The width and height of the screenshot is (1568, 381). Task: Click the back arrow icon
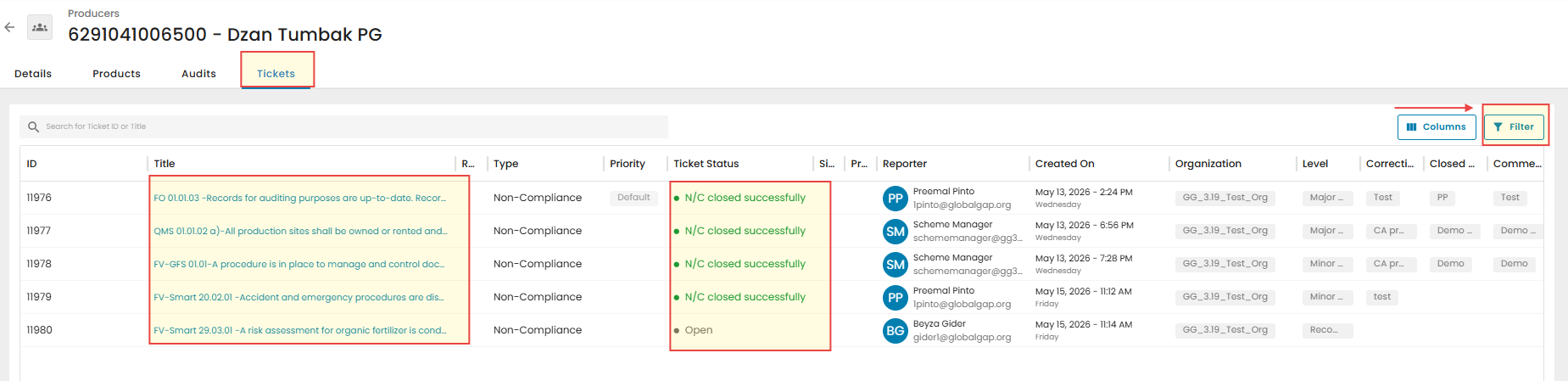pyautogui.click(x=9, y=27)
